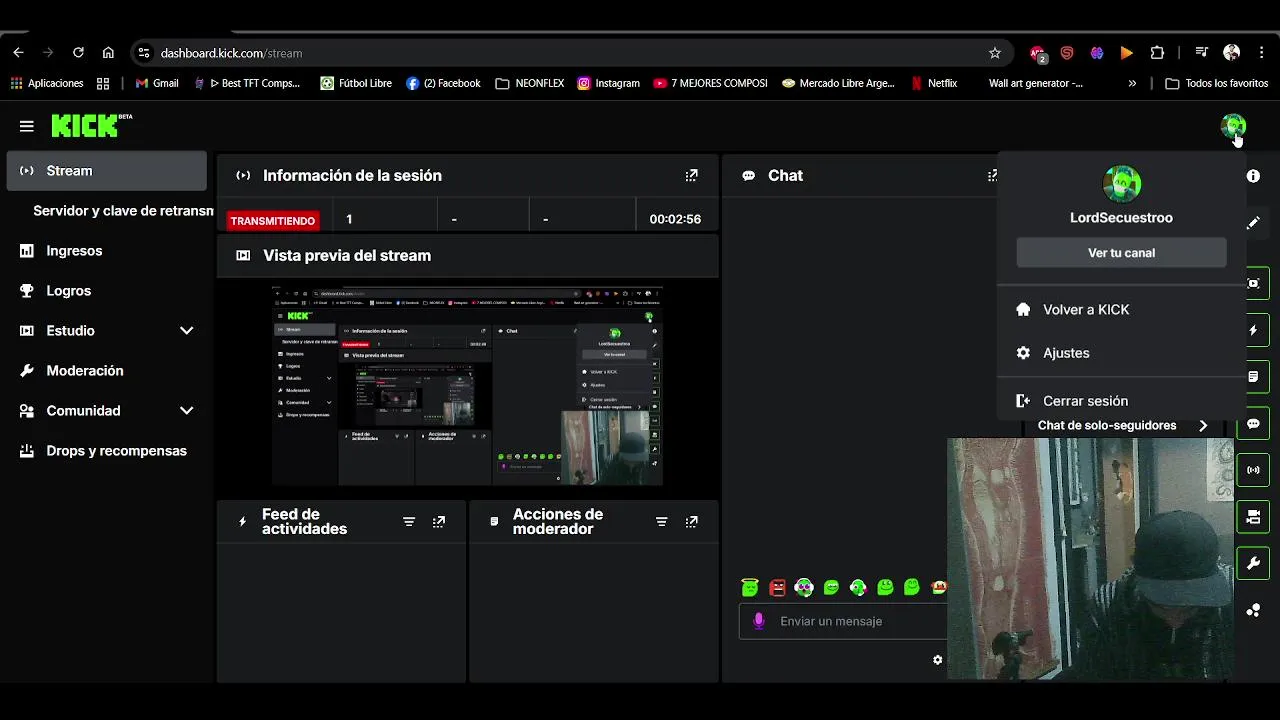
Task: Expand the Estudio sidebar section
Action: click(x=186, y=331)
